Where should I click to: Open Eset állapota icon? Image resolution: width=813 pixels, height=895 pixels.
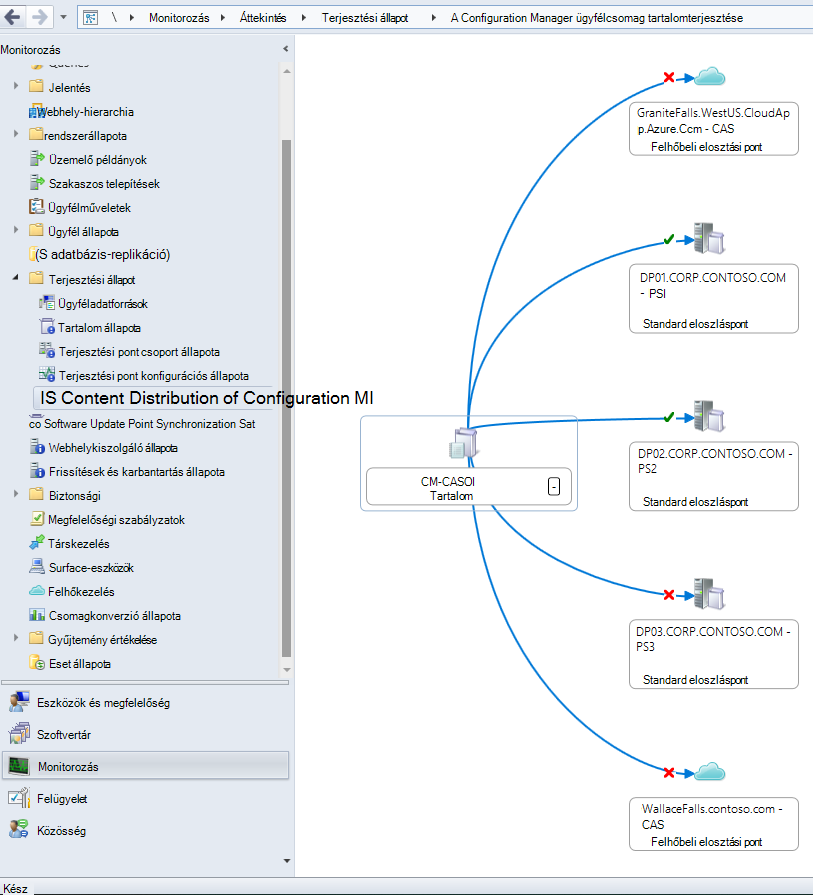[37, 662]
